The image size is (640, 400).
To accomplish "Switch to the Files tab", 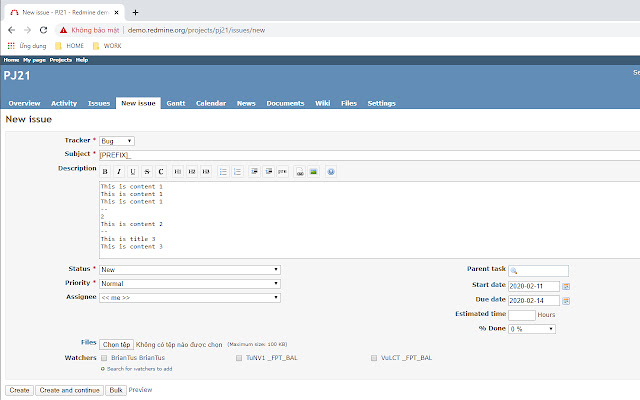I will pos(349,103).
